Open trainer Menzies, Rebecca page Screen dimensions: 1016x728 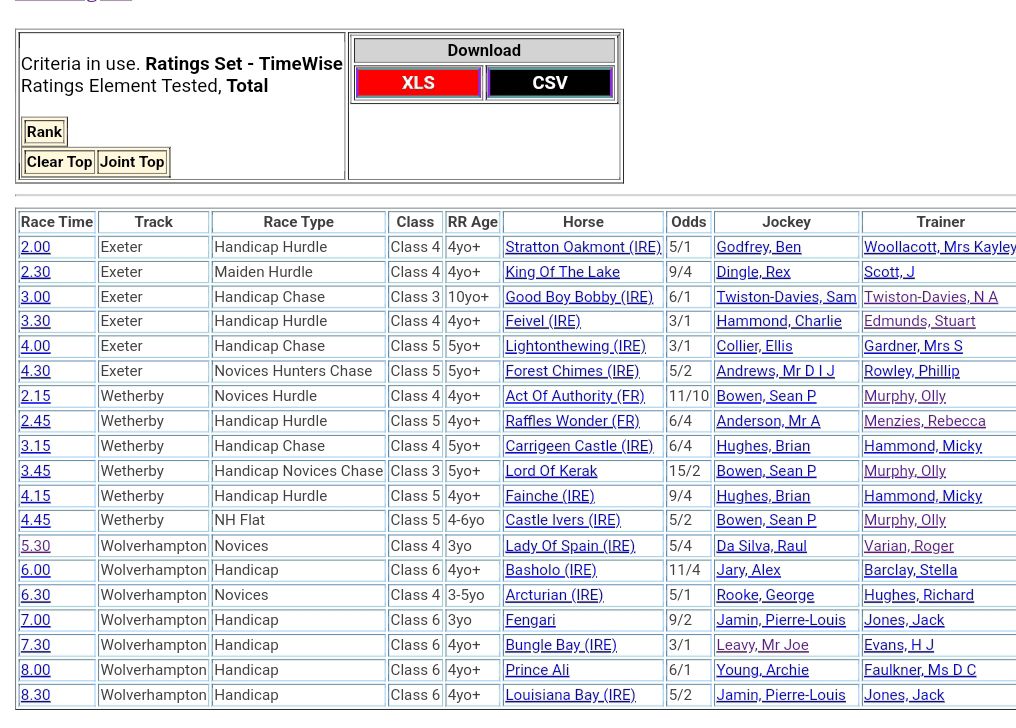coord(924,421)
